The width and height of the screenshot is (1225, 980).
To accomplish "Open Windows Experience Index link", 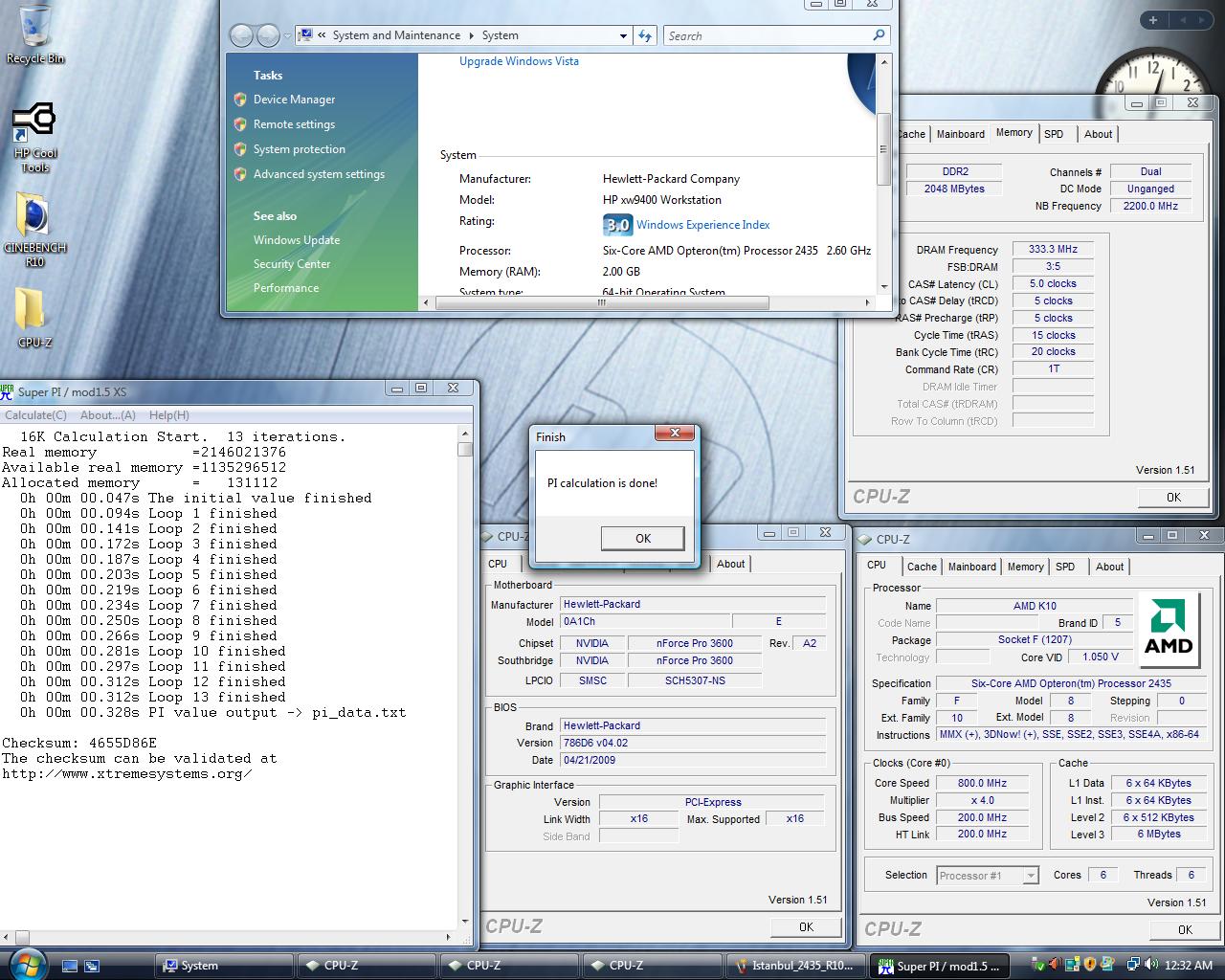I will (703, 225).
